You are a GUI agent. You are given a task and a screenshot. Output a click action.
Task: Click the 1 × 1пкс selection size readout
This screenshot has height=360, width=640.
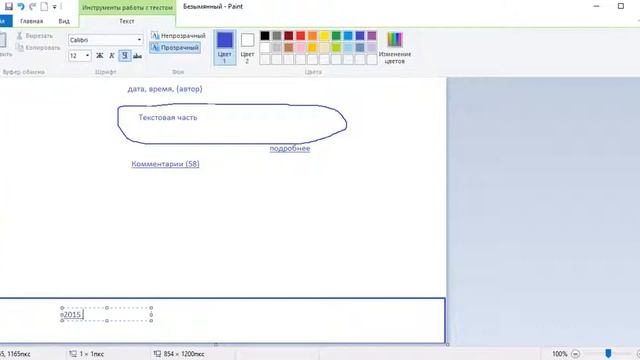[87, 354]
